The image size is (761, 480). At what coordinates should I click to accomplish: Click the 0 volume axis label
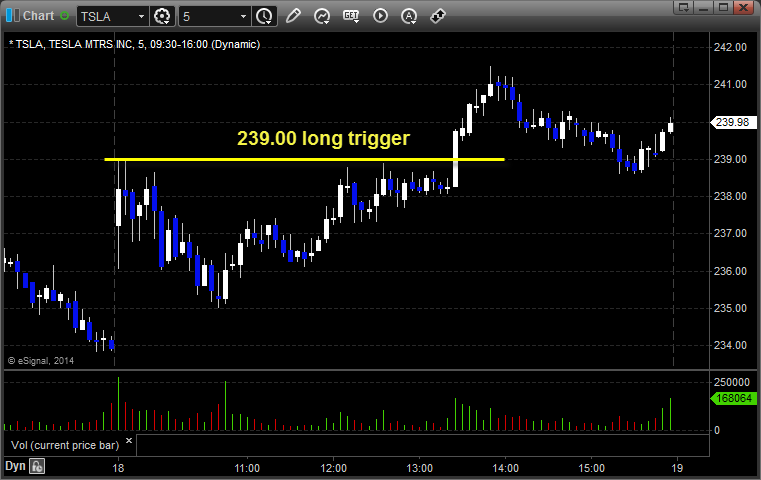[x=717, y=430]
